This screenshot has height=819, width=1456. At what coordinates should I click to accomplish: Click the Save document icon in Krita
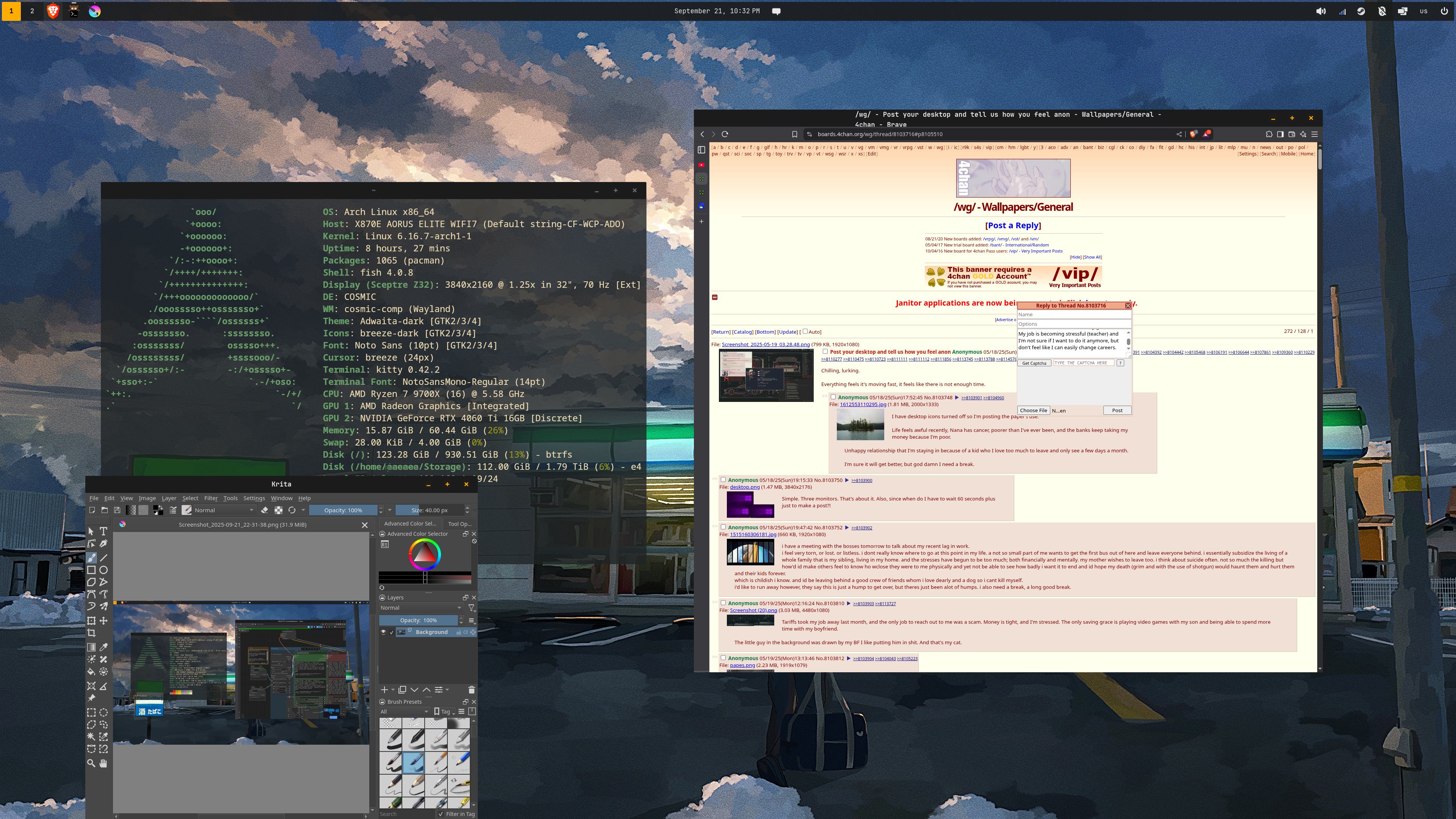click(x=117, y=510)
